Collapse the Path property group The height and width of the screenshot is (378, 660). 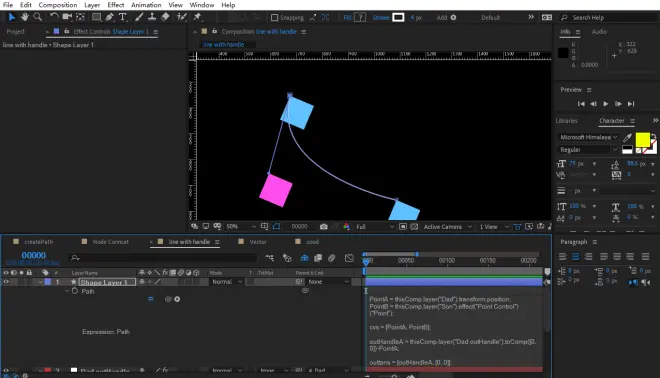point(67,291)
